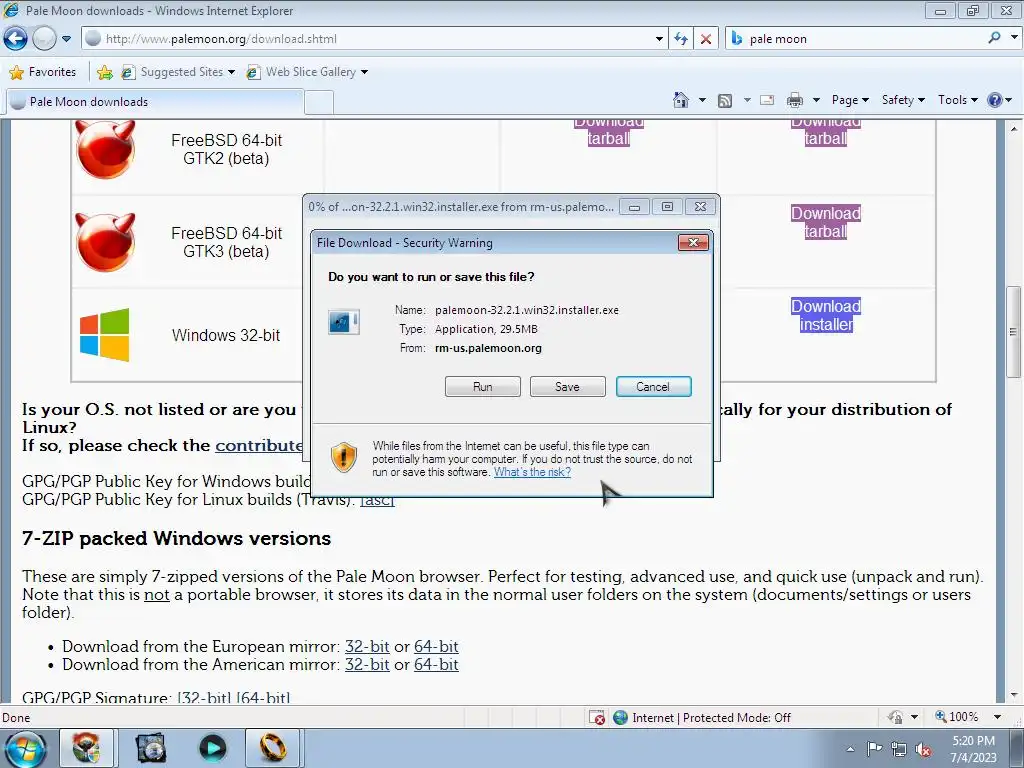
Task: Open the Tools menu
Action: point(957,100)
